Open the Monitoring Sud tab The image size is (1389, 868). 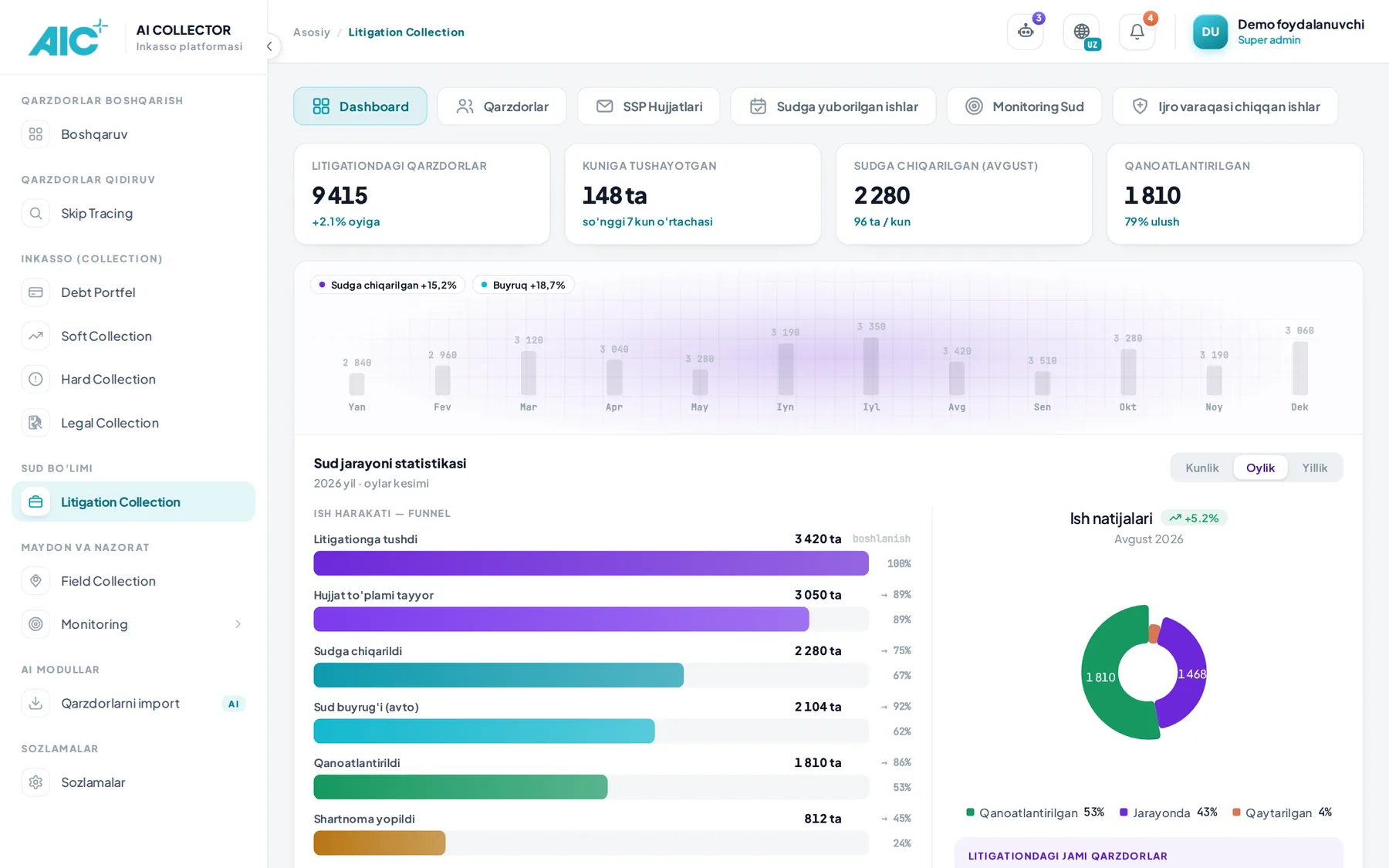1024,106
